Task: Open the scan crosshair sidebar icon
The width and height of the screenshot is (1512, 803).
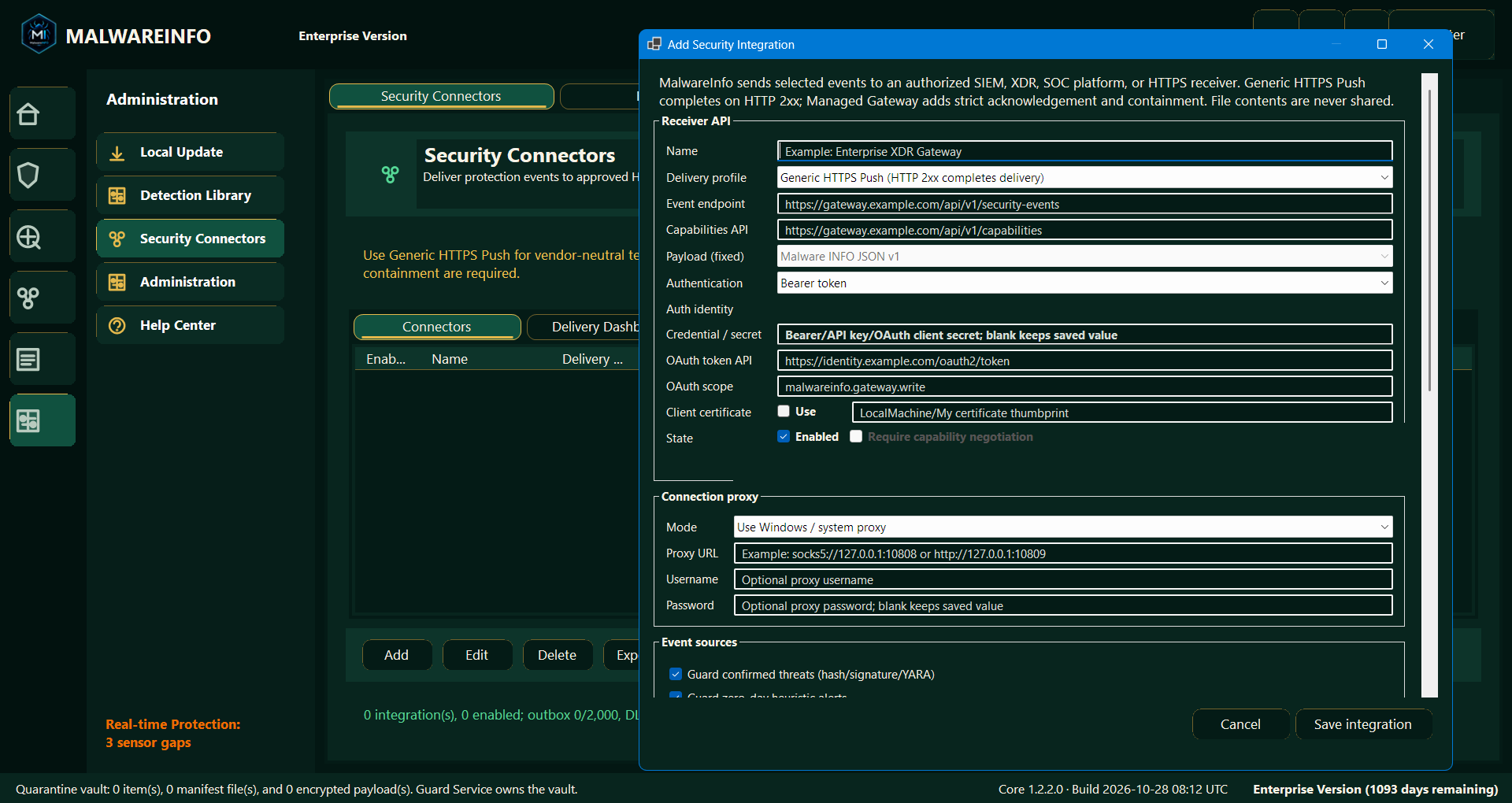Action: coord(28,237)
